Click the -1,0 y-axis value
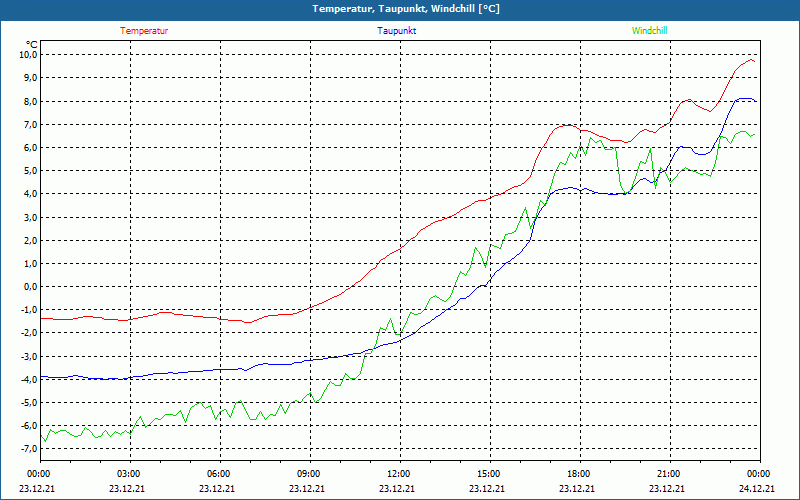Image resolution: width=800 pixels, height=500 pixels. (29, 310)
